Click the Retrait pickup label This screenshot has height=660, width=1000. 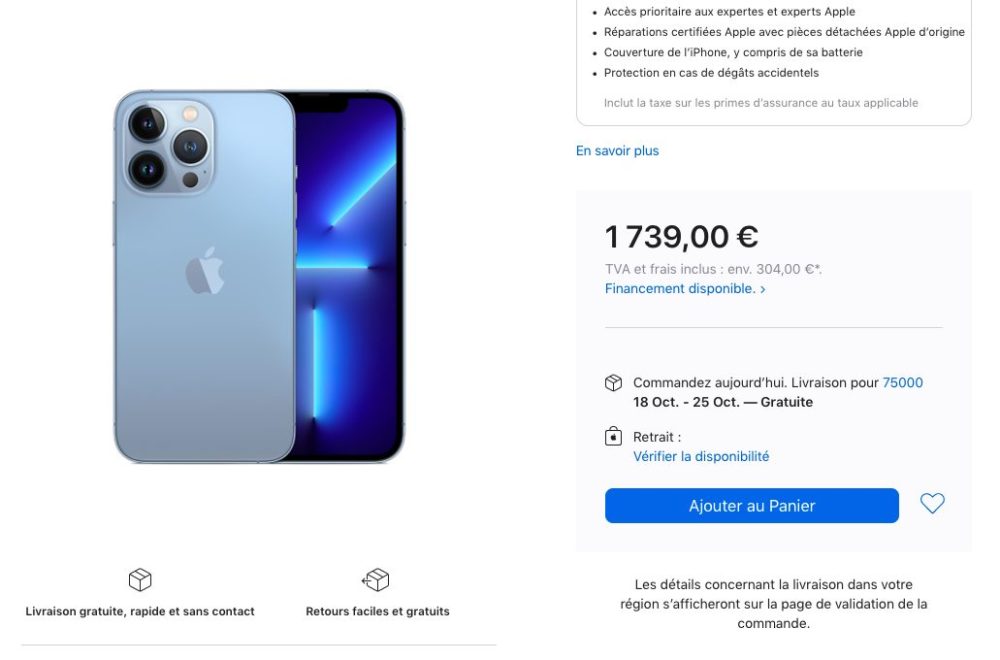[x=657, y=437]
